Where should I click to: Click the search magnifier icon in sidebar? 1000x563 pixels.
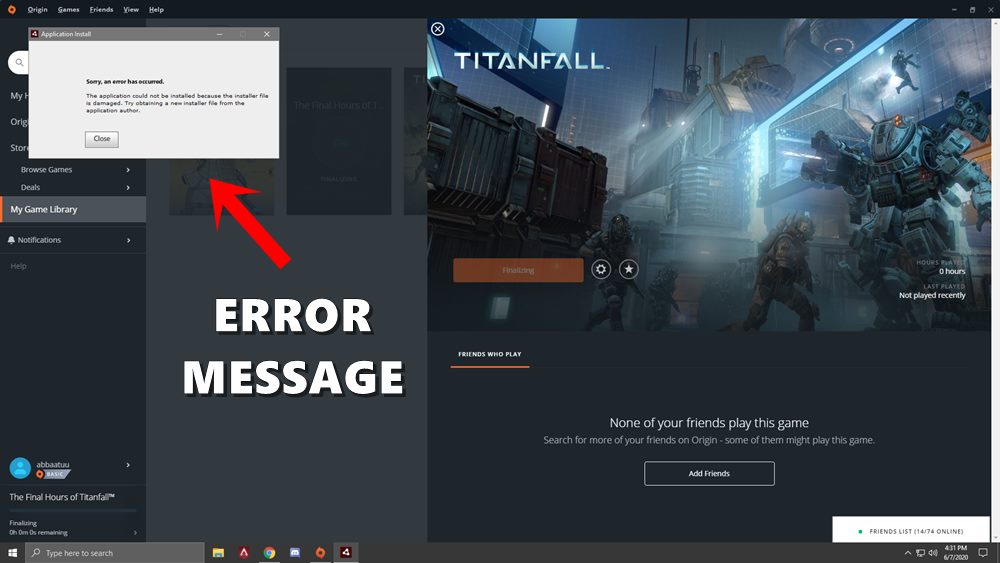19,62
